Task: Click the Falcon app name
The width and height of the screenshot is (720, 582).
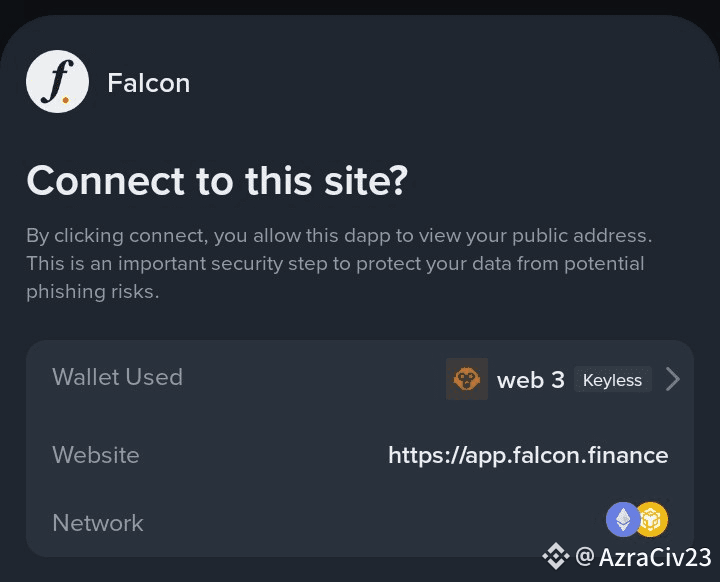Action: pos(148,83)
